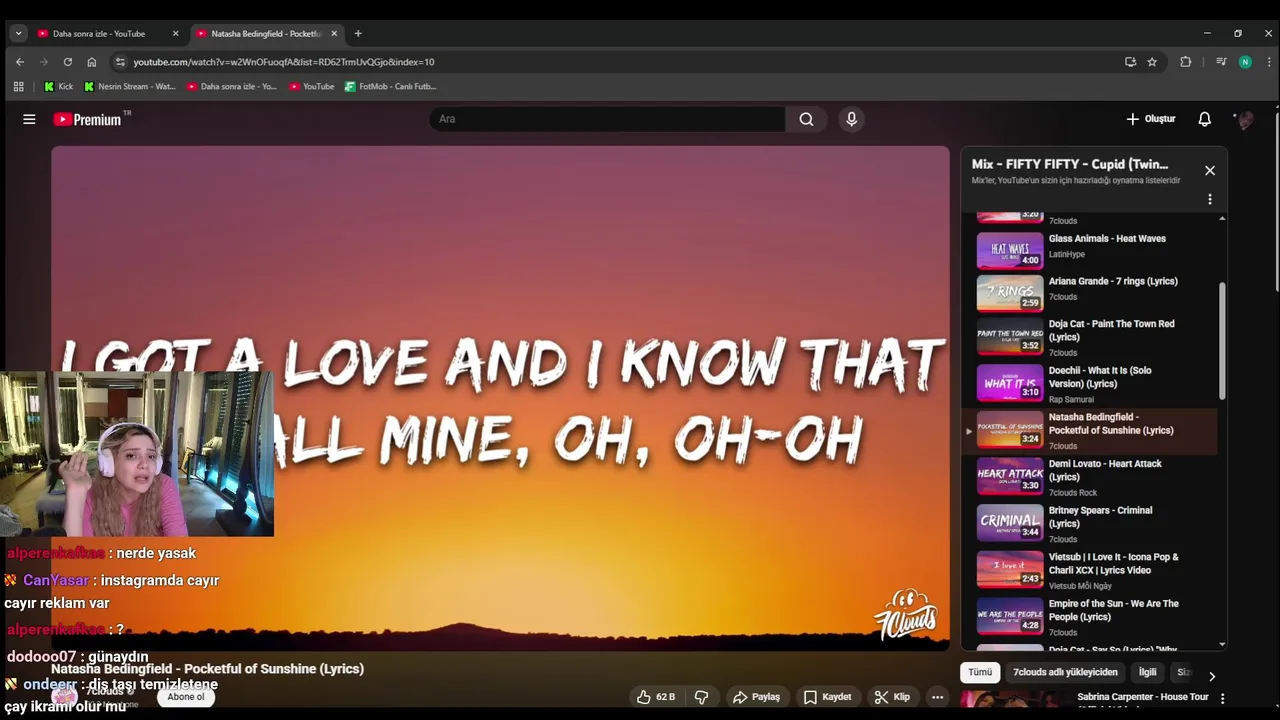Bookmark this page with the star icon

[x=1152, y=62]
